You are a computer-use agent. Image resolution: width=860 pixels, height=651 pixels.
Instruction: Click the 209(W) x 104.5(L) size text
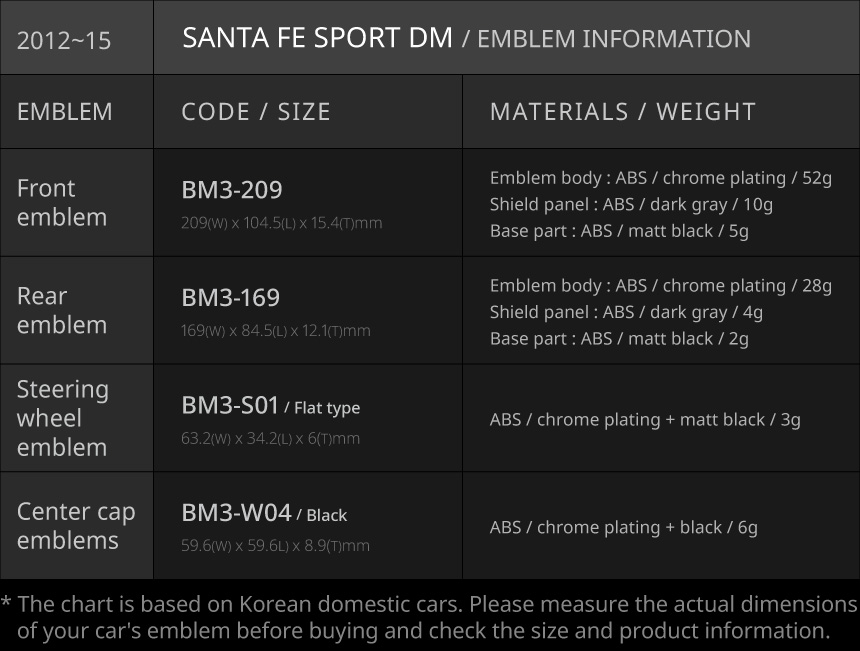(281, 223)
